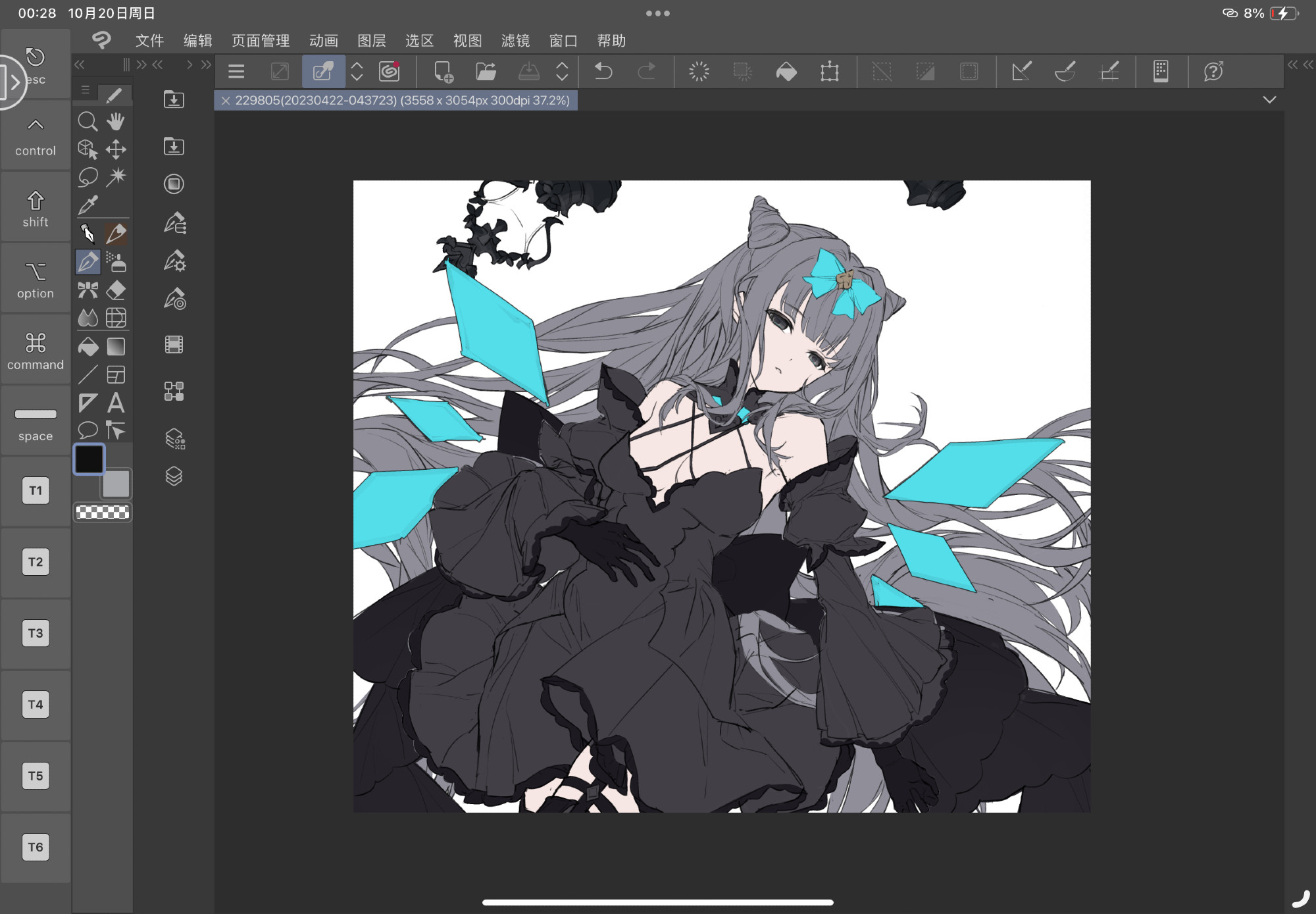Open the 帮助 menu
Viewport: 1316px width, 914px height.
[611, 41]
